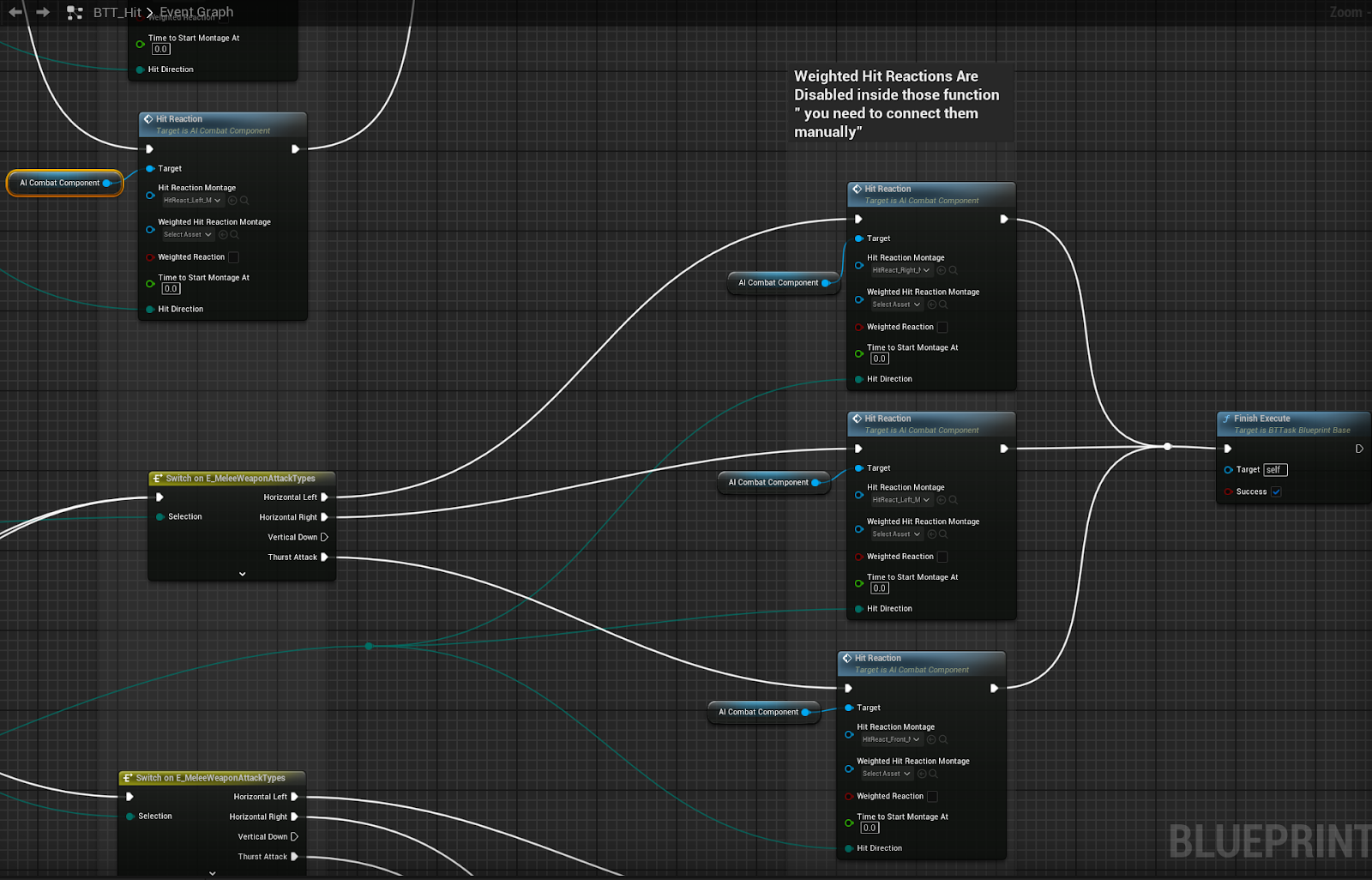Screen dimensions: 1372x880
Task: Click the Hit Direction pin on HitReact_Right node
Action: click(x=859, y=379)
